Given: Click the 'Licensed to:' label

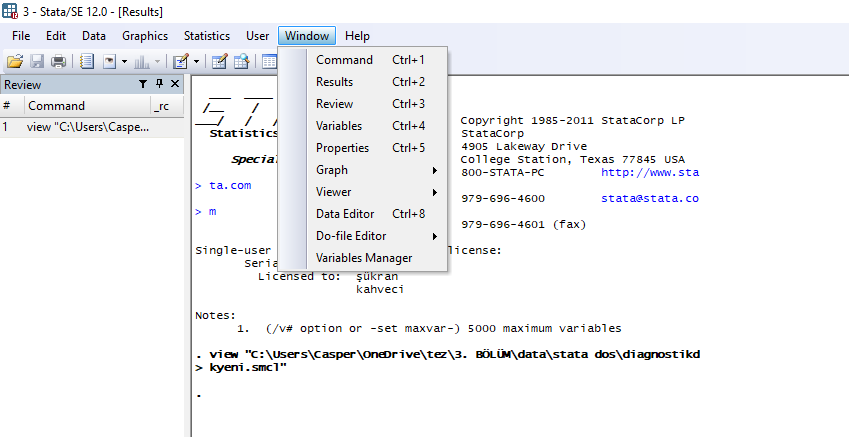Looking at the screenshot, I should coord(299,277).
